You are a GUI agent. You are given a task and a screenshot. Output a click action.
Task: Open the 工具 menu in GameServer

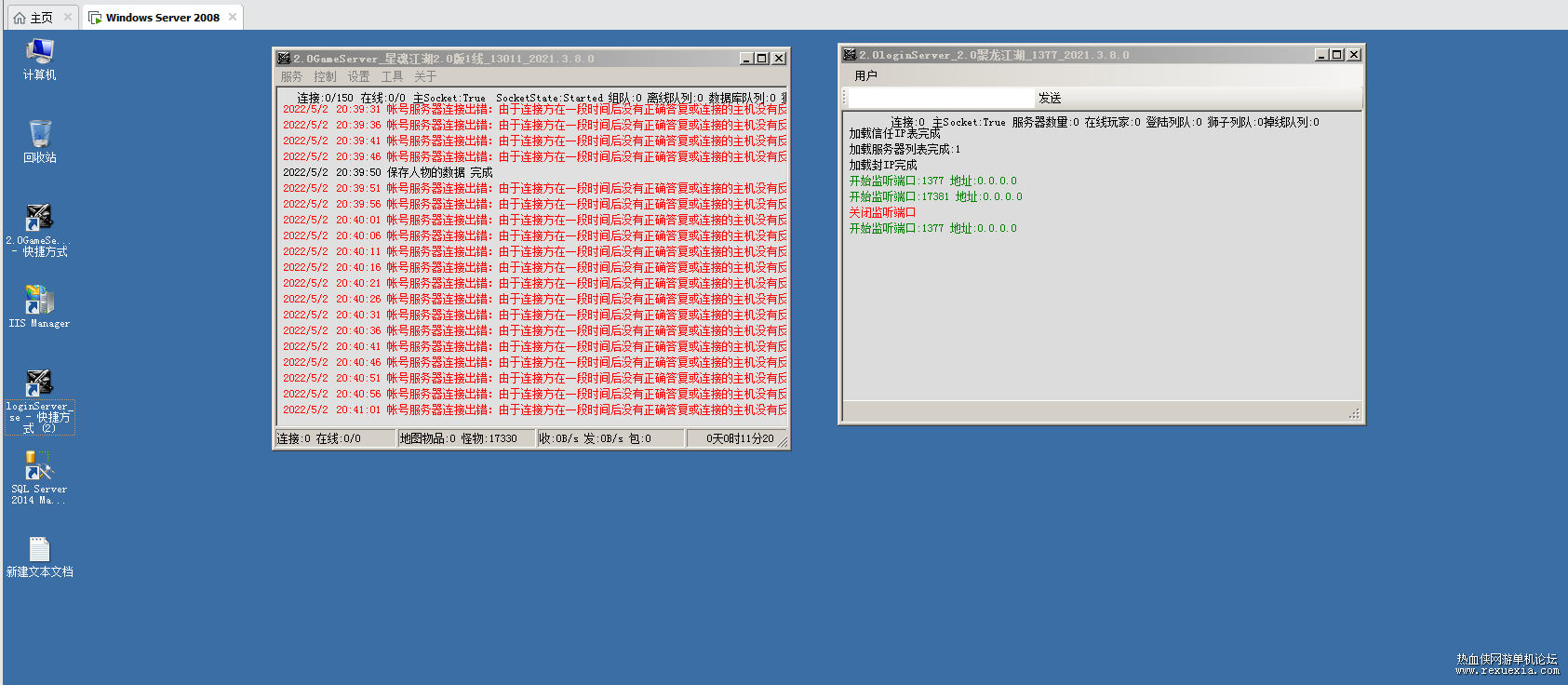click(x=392, y=76)
